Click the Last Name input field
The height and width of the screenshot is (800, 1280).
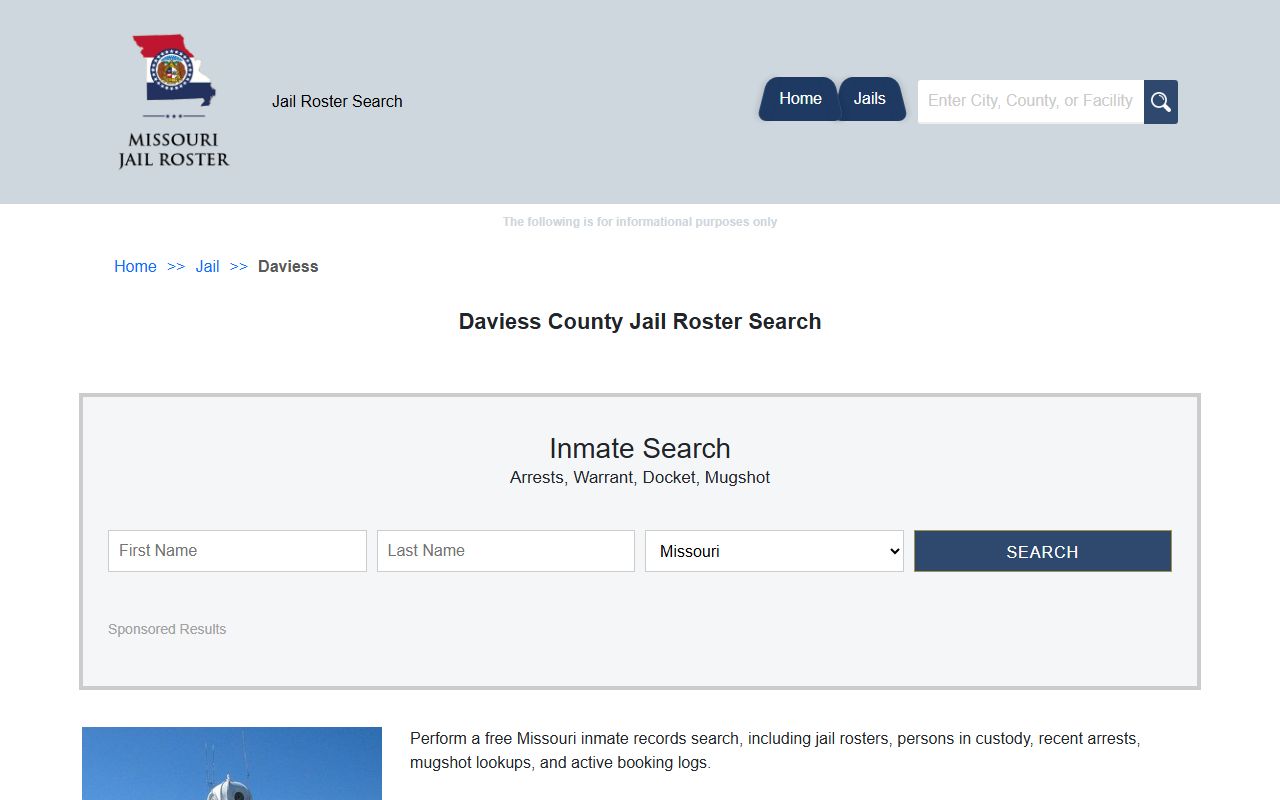tap(506, 551)
